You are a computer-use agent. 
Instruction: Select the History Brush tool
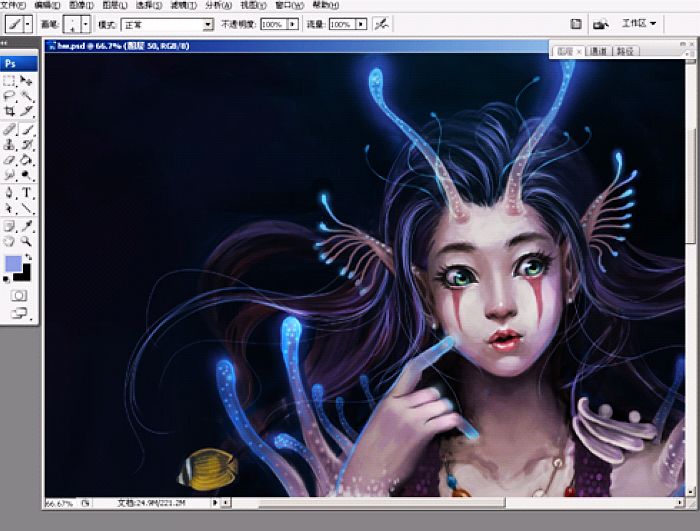point(26,145)
